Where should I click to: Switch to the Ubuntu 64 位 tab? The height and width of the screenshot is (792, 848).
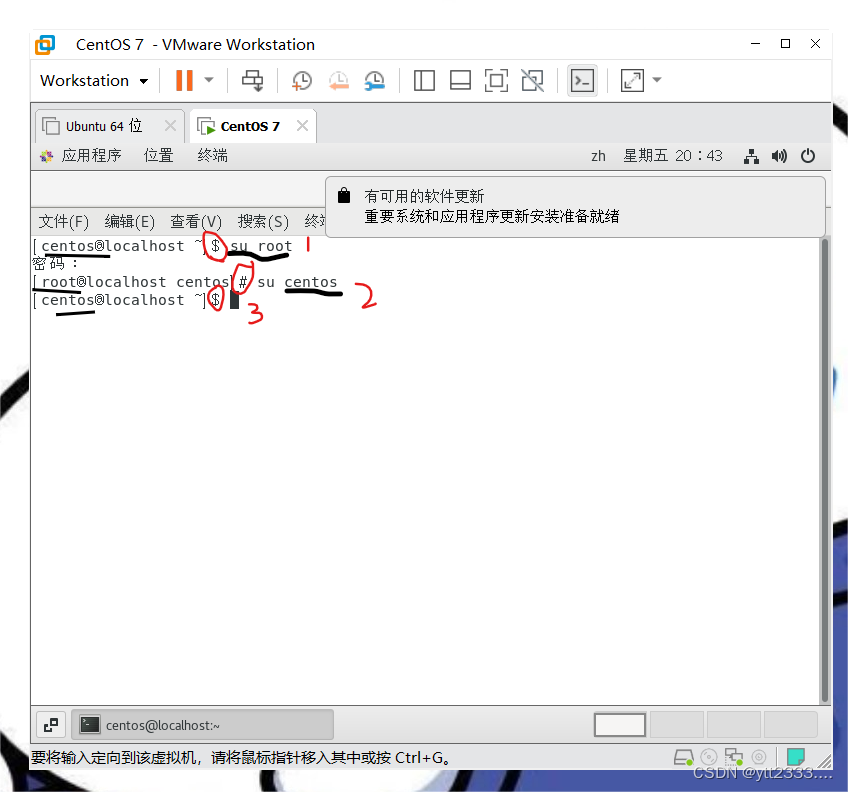(x=104, y=126)
